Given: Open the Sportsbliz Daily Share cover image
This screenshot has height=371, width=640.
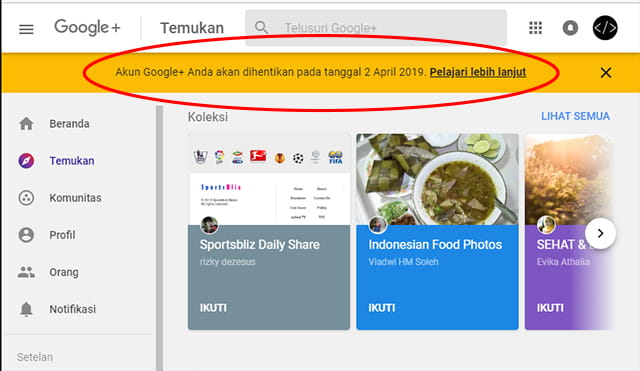Looking at the screenshot, I should 269,179.
